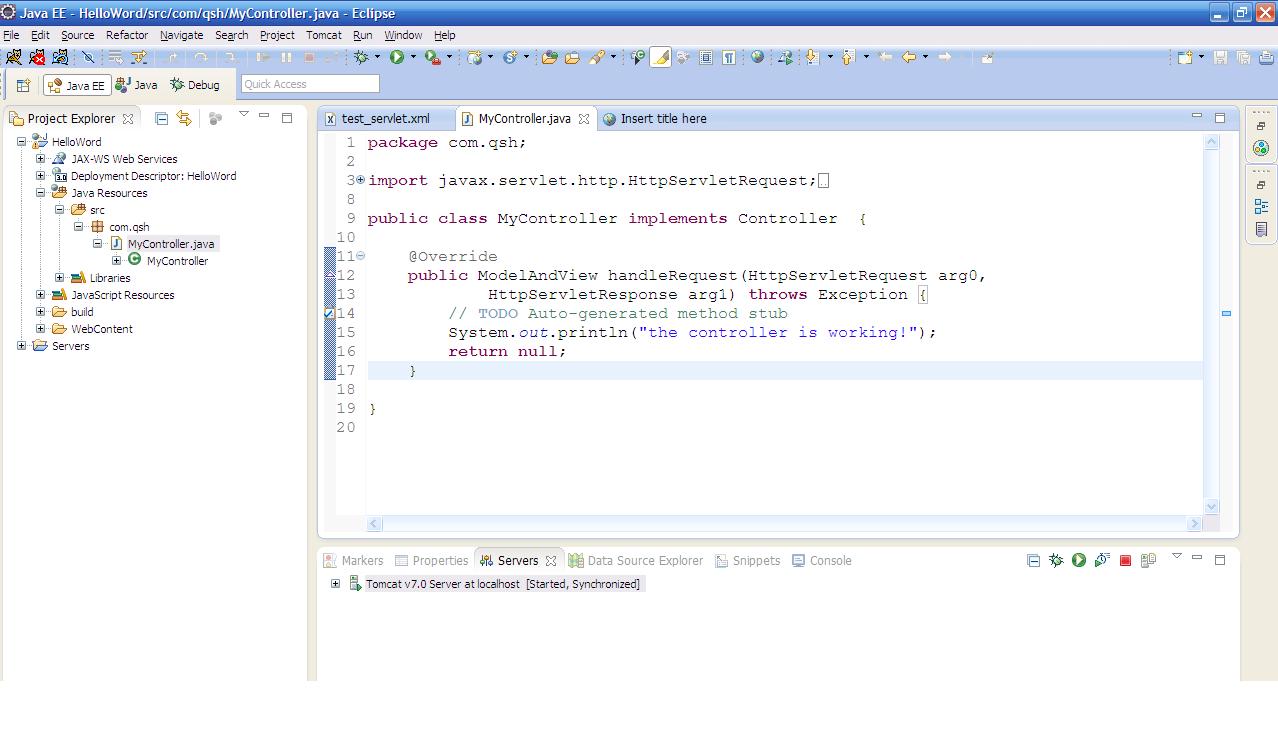The image size is (1278, 733).
Task: Toggle Show Whitespace Characters icon
Action: [x=729, y=57]
